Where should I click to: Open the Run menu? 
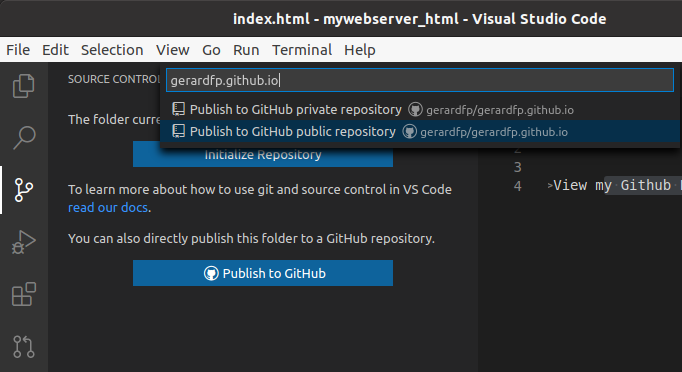click(246, 50)
